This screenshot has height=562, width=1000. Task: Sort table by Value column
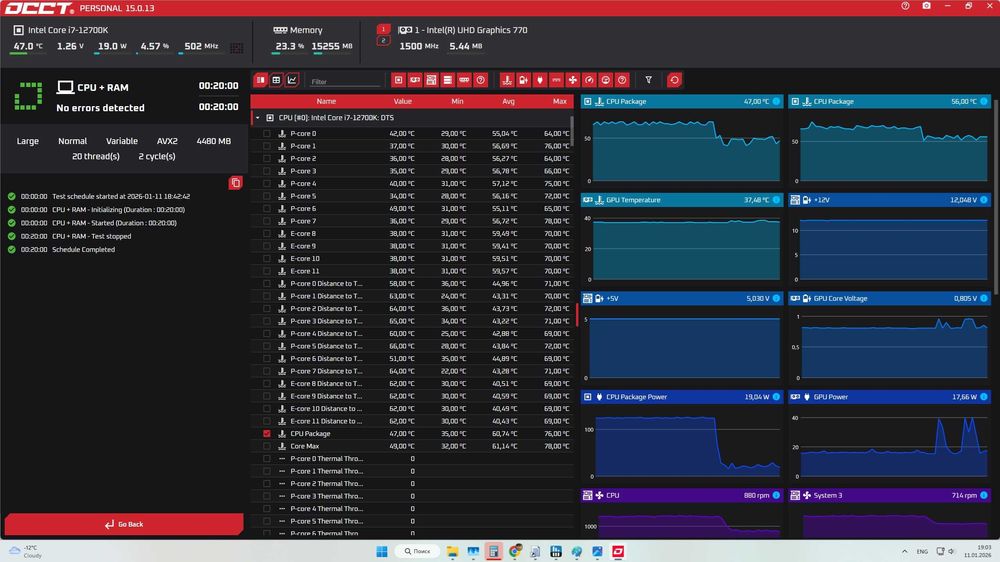pos(402,101)
